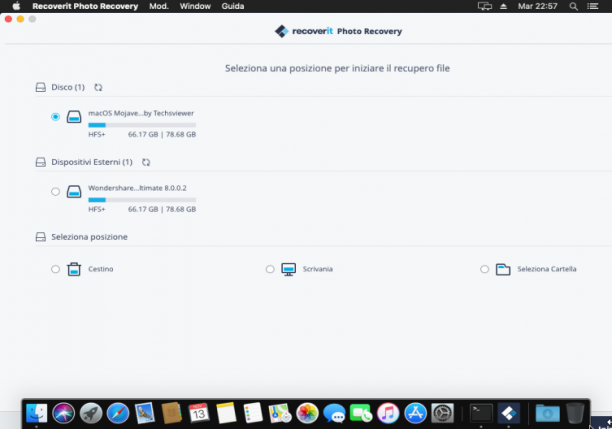Refresh the Disco list
Screen dimensions: 612x429
[98, 87]
